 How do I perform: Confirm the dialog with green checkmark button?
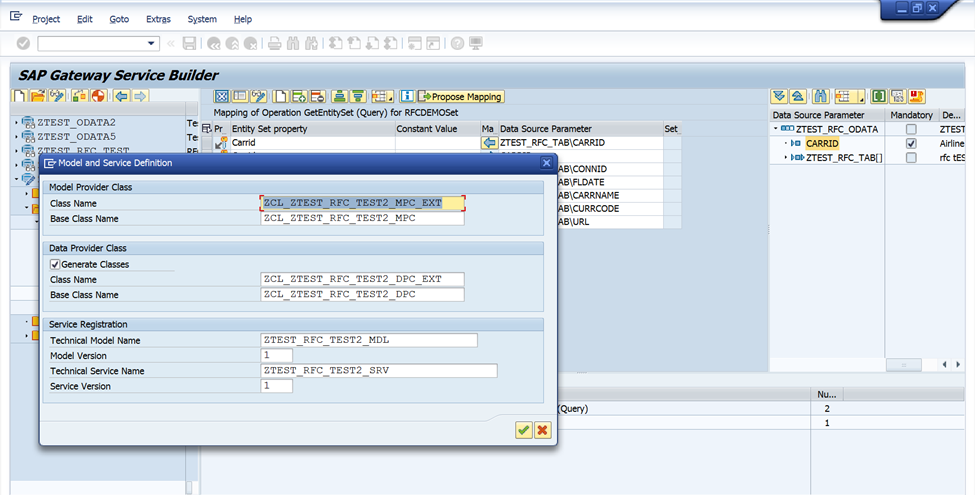pyautogui.click(x=524, y=430)
